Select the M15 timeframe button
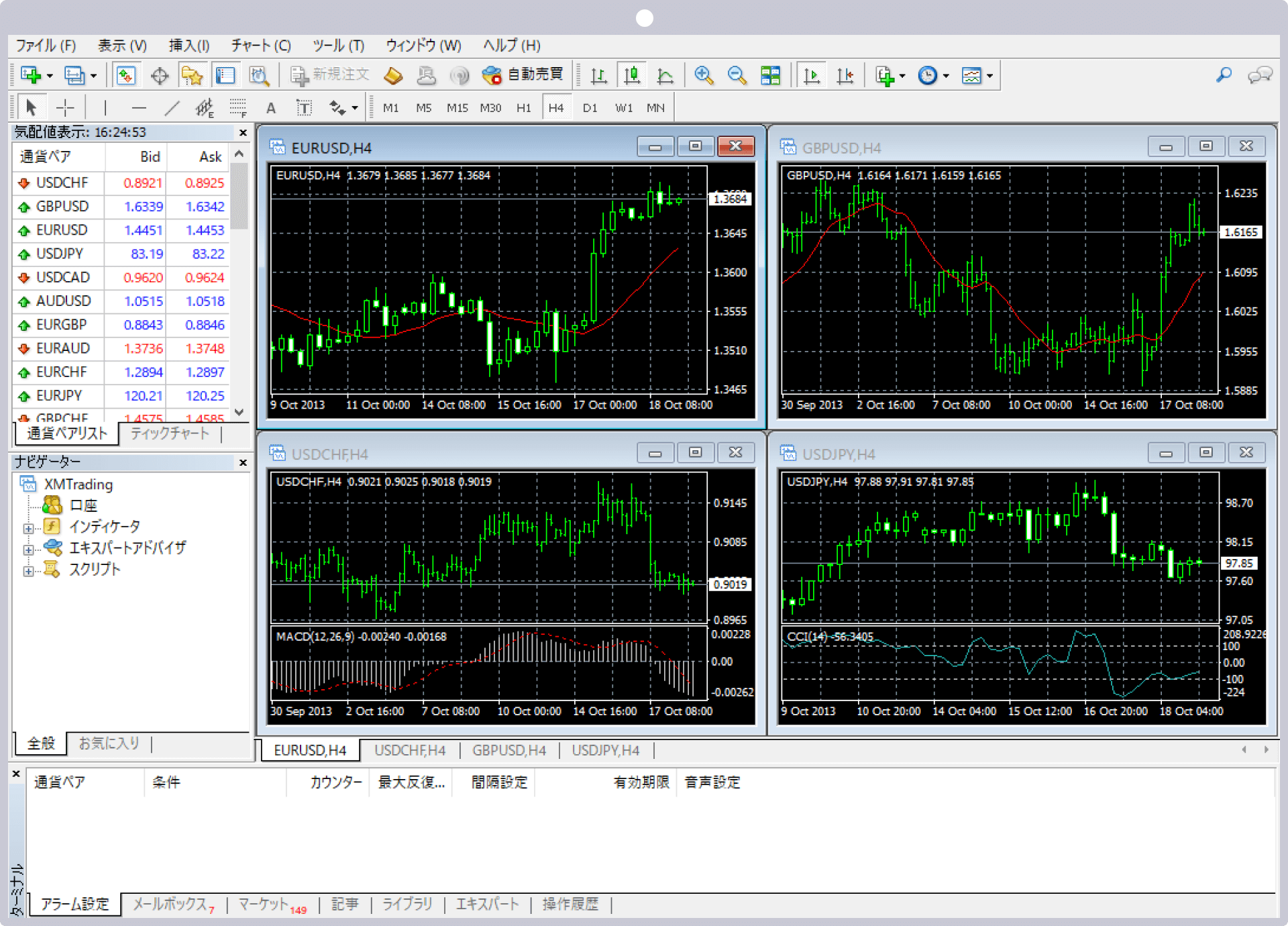The width and height of the screenshot is (1288, 926). [x=457, y=107]
